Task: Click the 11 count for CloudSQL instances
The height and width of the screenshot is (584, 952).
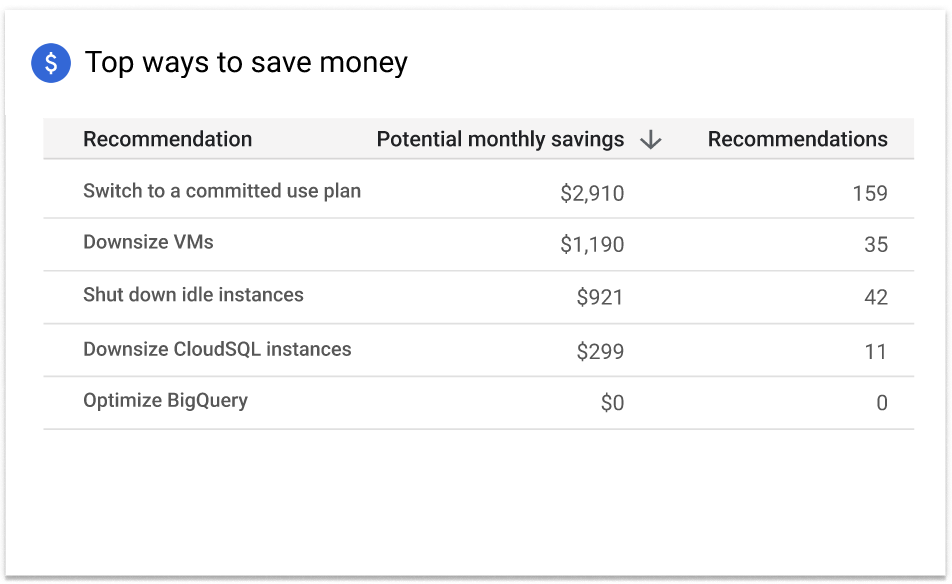Action: click(x=877, y=350)
